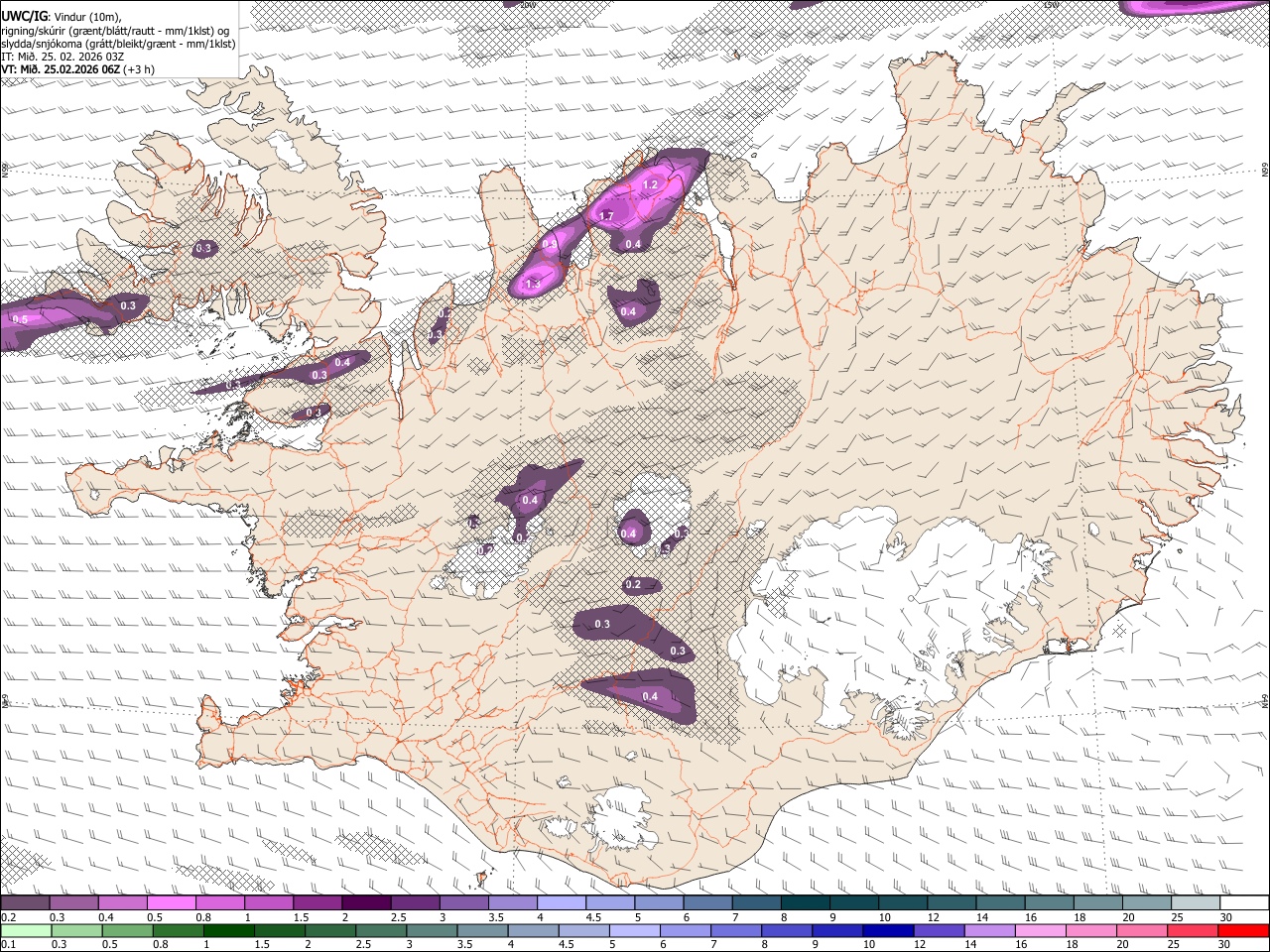Select the 12 swatch in the teal snow scale
Image resolution: width=1270 pixels, height=952 pixels.
tap(951, 902)
